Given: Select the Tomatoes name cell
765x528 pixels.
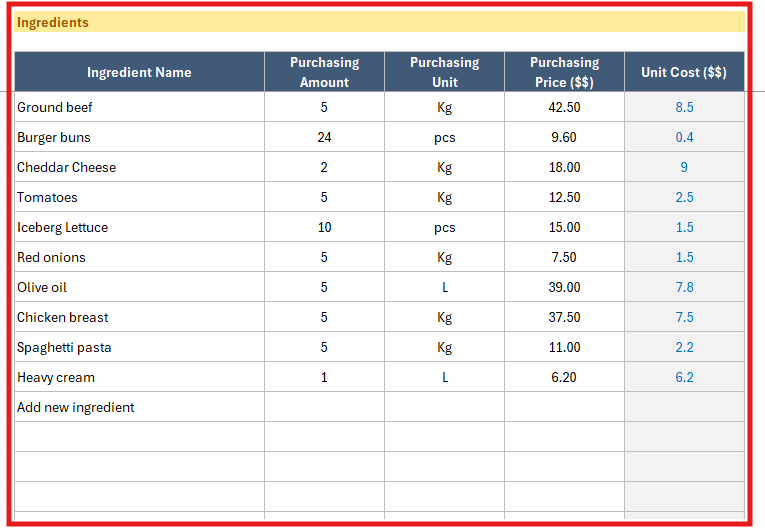Looking at the screenshot, I should (140, 197).
